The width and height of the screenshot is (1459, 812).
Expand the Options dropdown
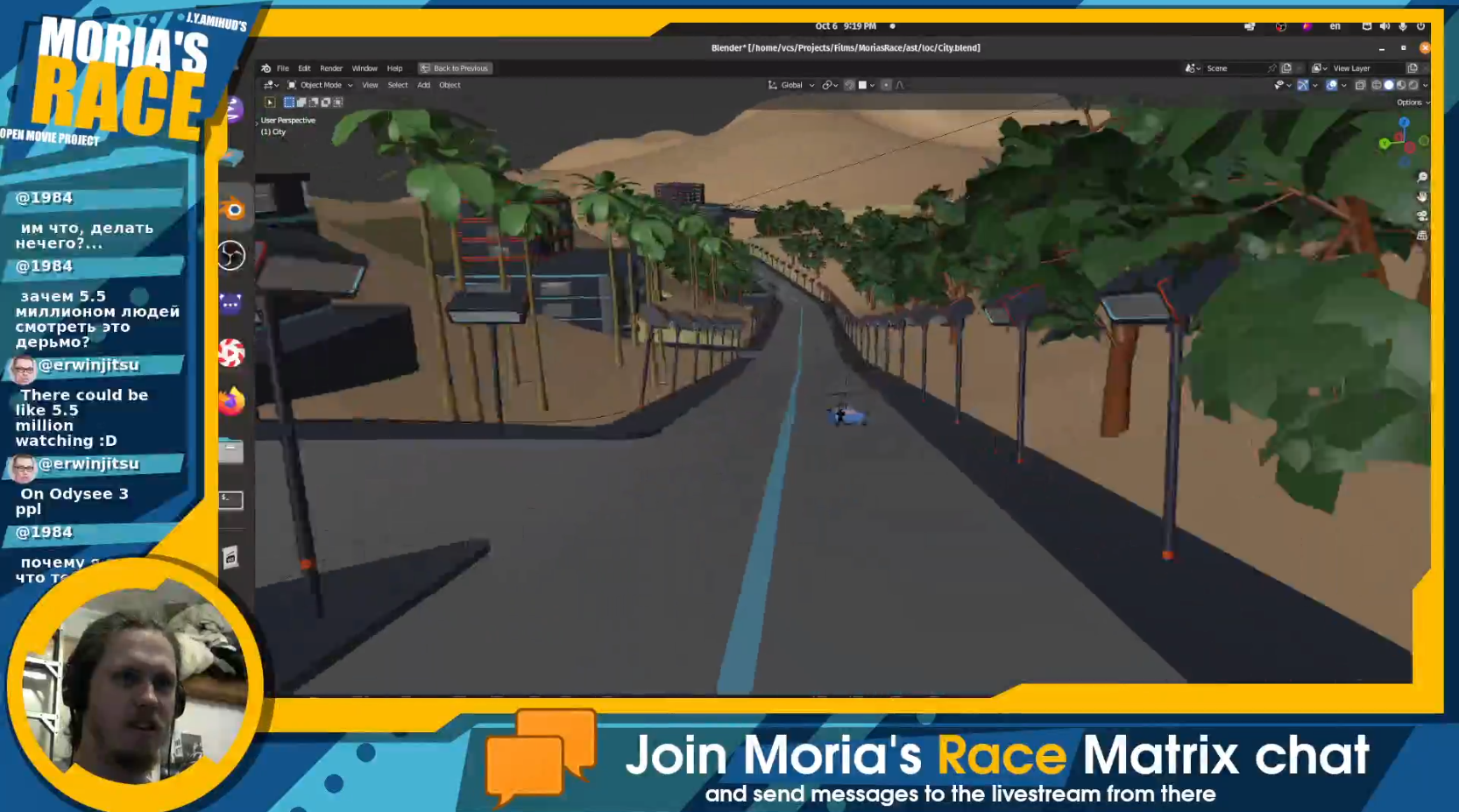(1413, 102)
